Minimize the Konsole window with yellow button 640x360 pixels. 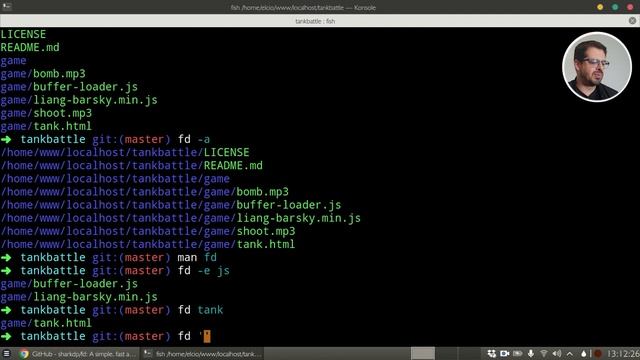point(600,7)
